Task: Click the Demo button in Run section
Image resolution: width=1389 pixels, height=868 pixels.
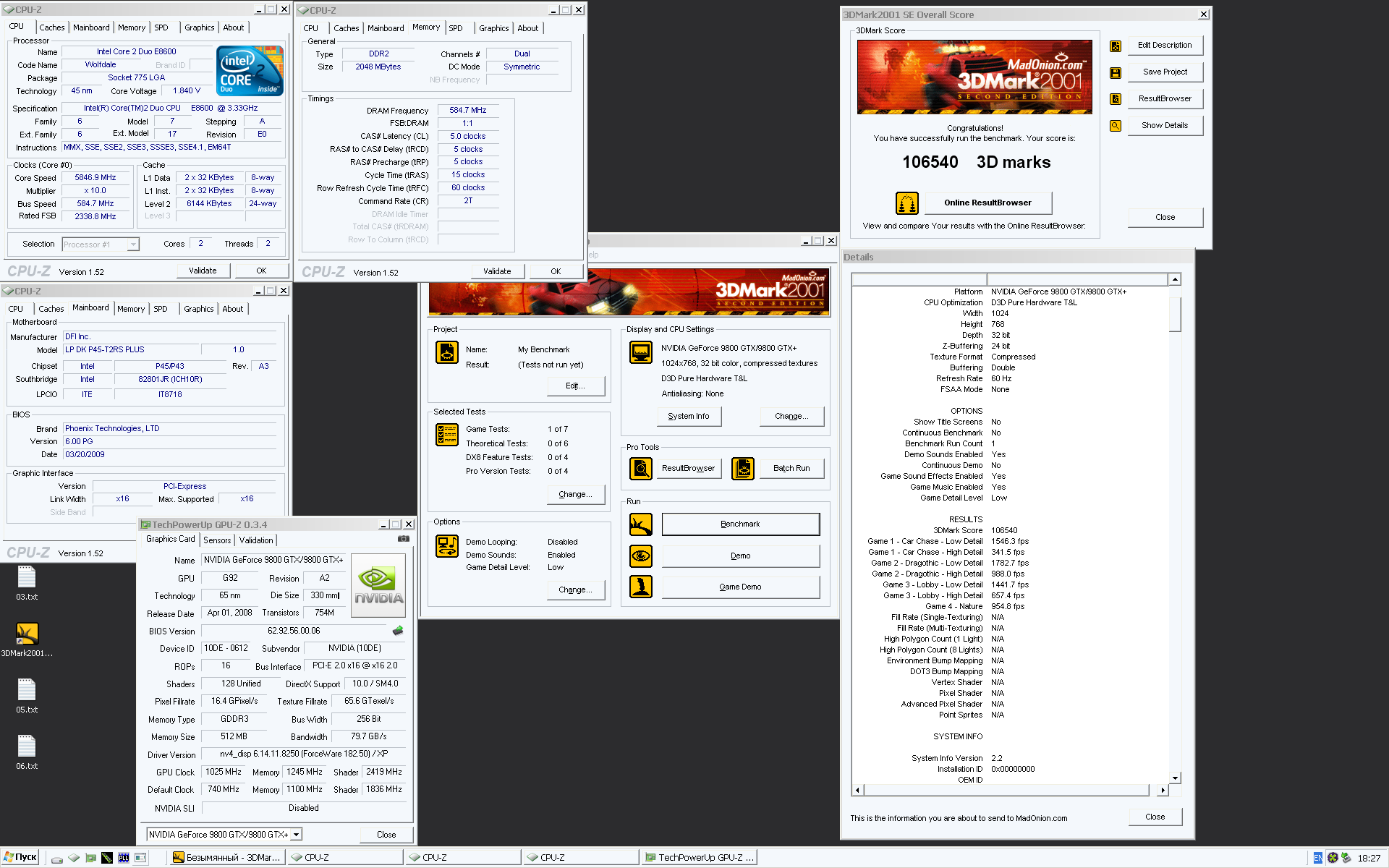Action: click(x=740, y=556)
